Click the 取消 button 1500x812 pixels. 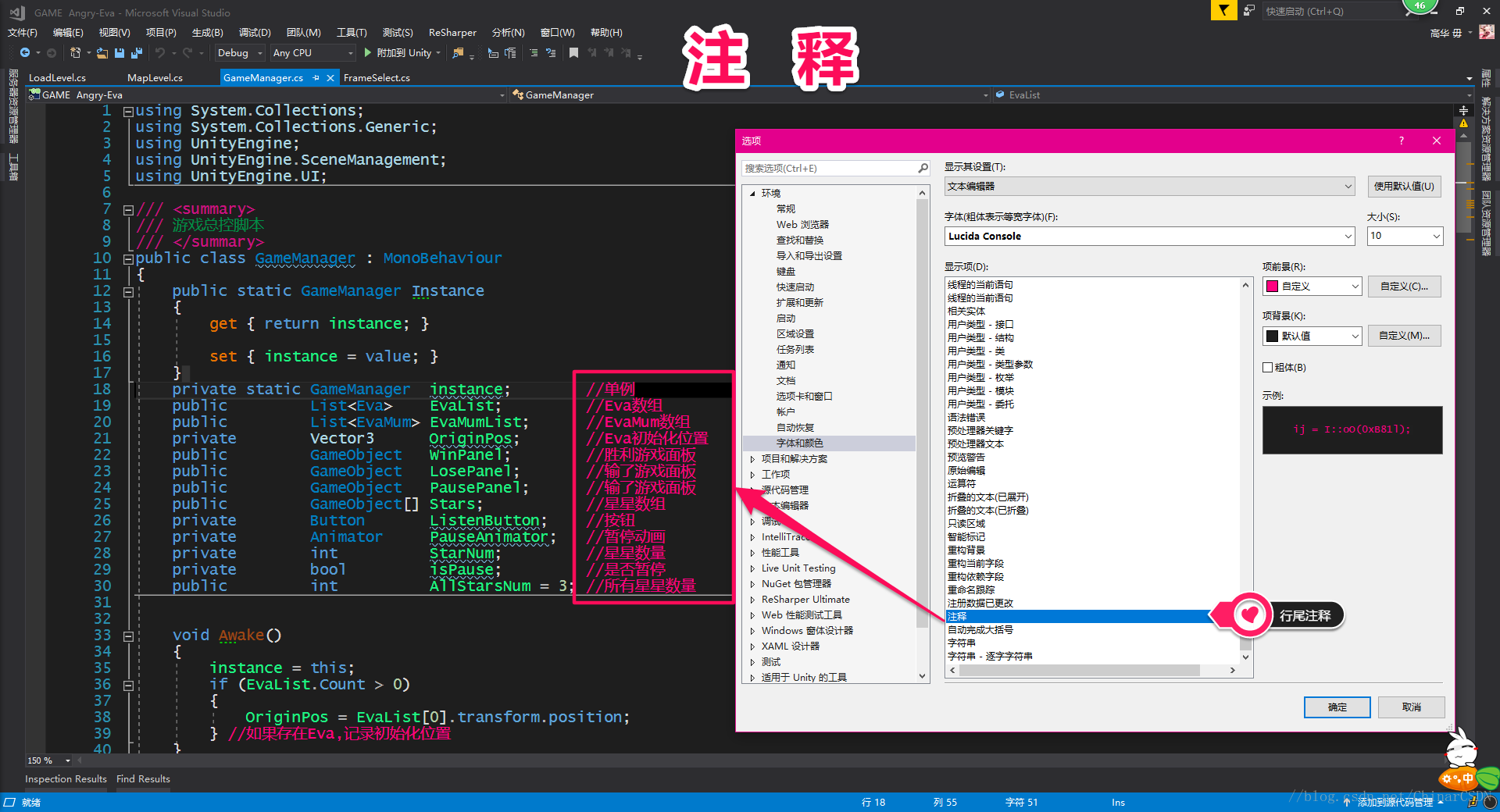click(x=1412, y=707)
